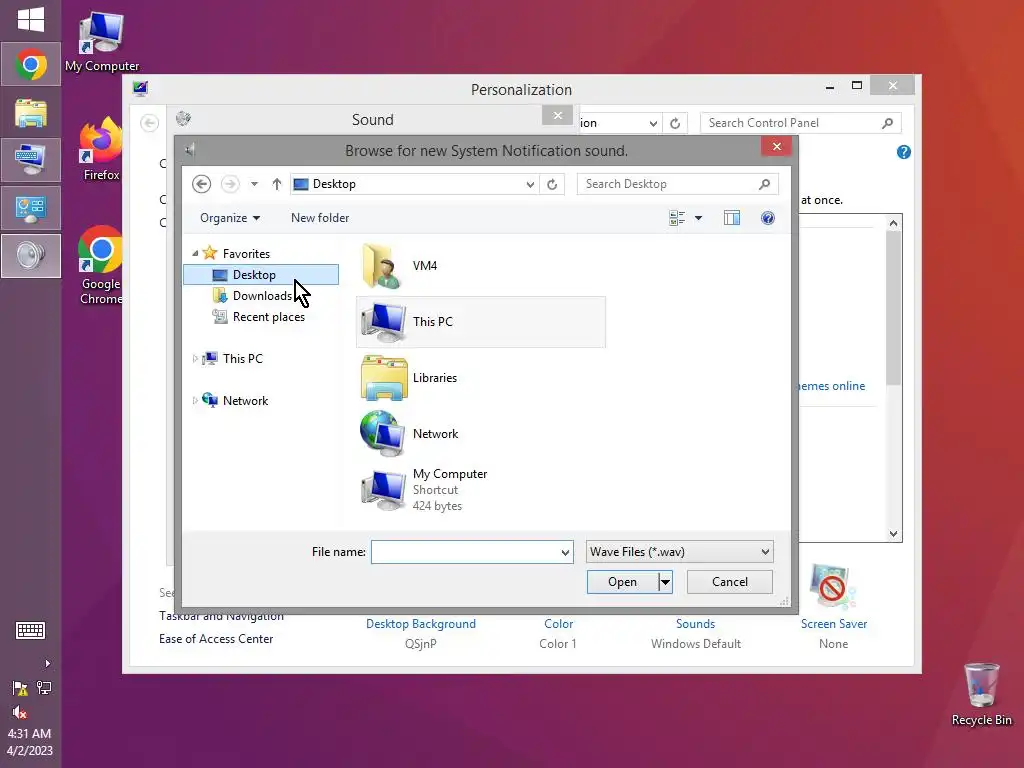Select Desktop in the navigation pane
This screenshot has height=768, width=1024.
click(261, 275)
